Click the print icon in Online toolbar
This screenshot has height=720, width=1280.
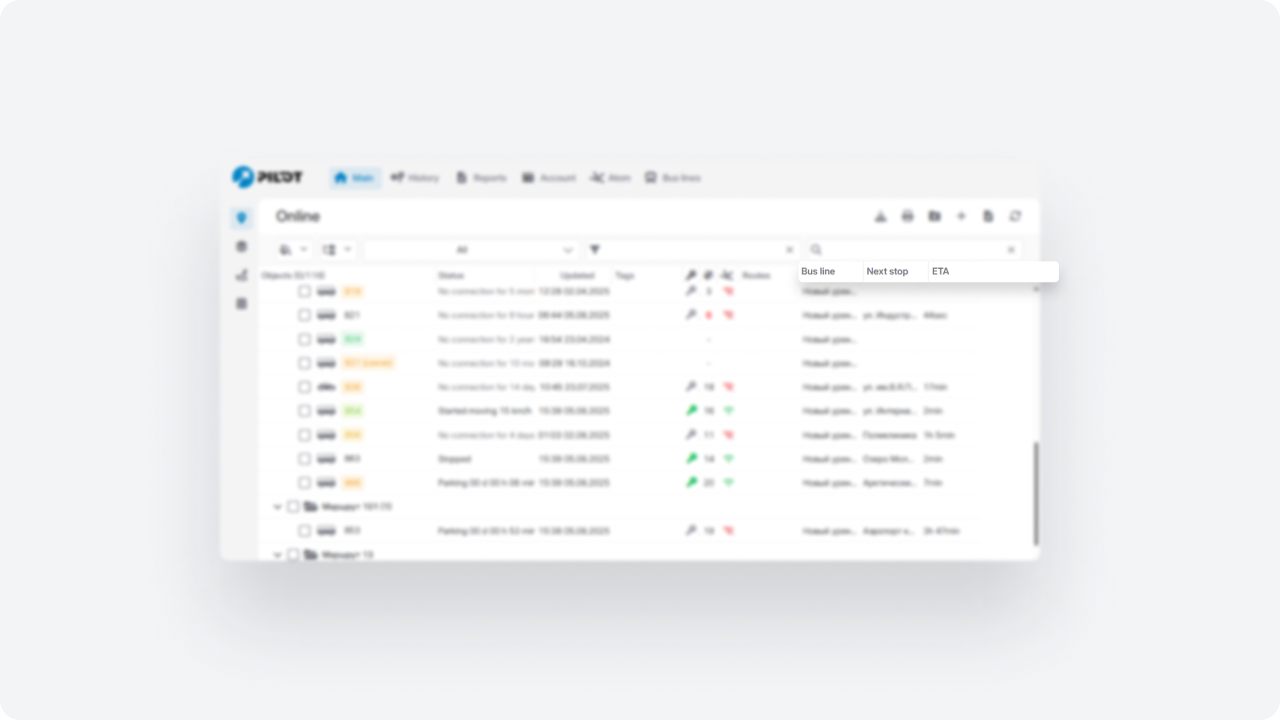click(908, 216)
